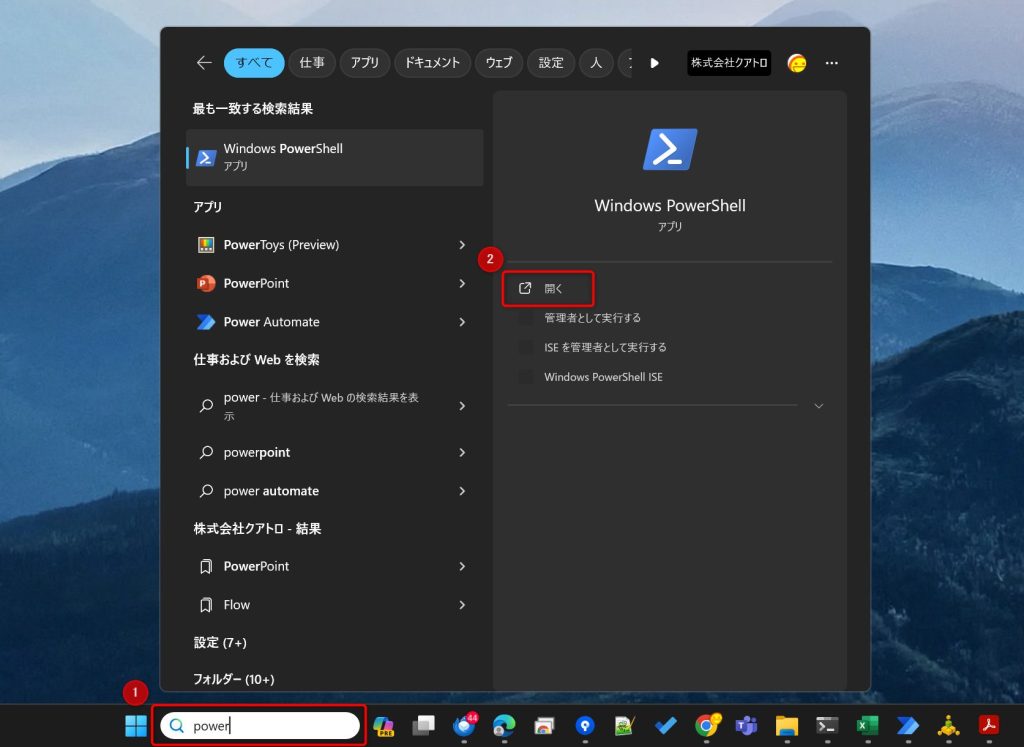Open the Terminal icon on the taskbar
Image resolution: width=1024 pixels, height=747 pixels.
(x=827, y=725)
